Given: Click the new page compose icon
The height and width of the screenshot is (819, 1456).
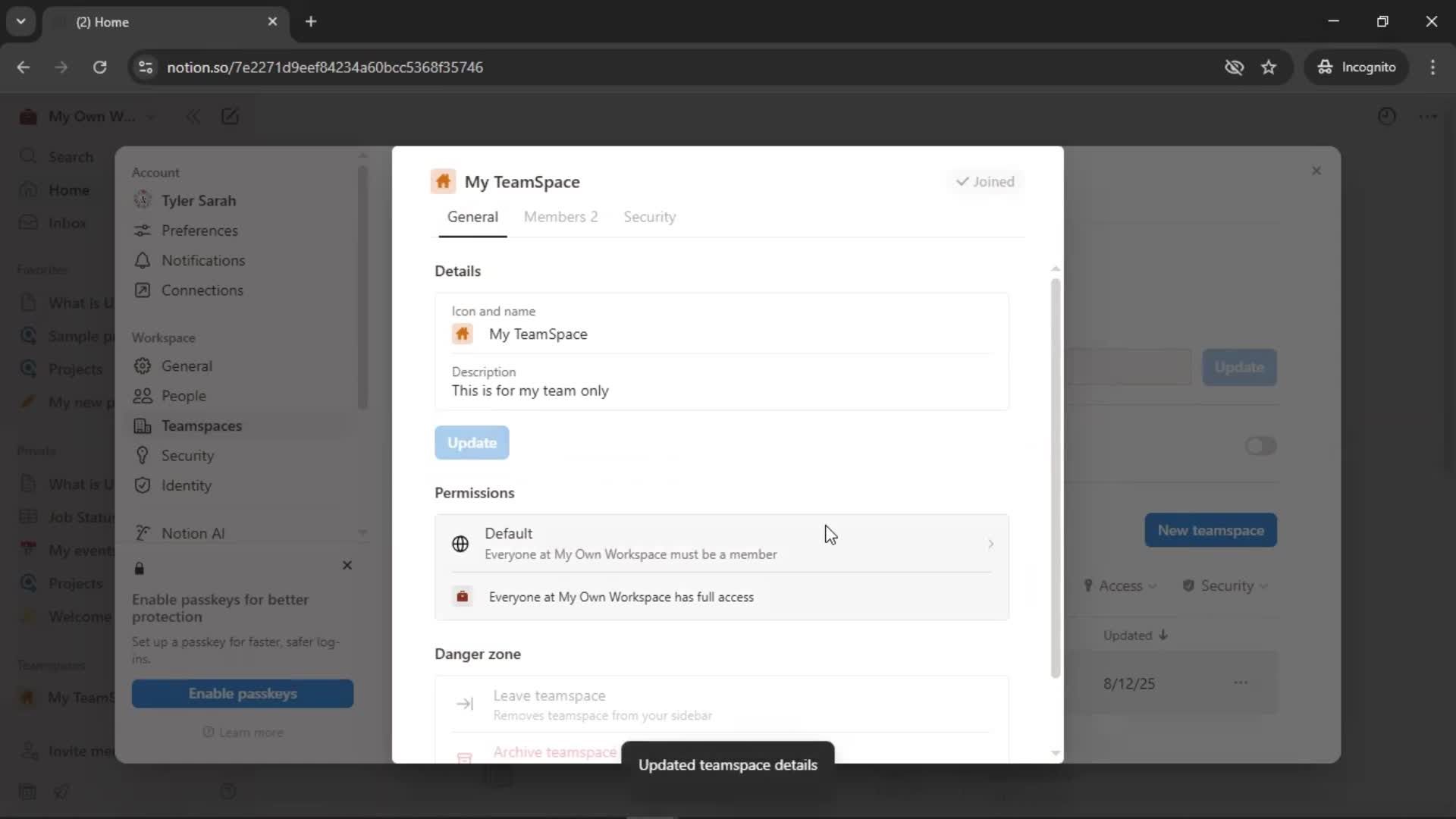Looking at the screenshot, I should pos(230,117).
